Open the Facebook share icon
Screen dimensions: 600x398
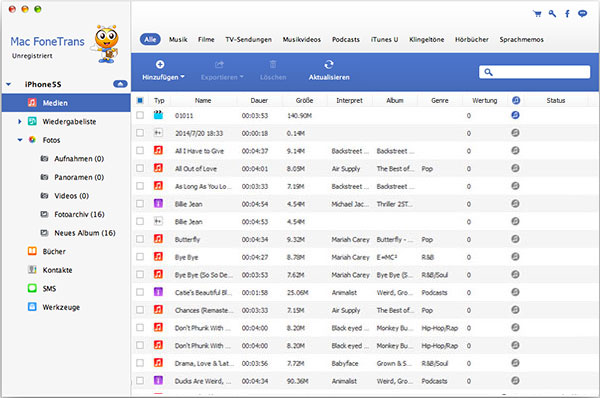[x=567, y=14]
